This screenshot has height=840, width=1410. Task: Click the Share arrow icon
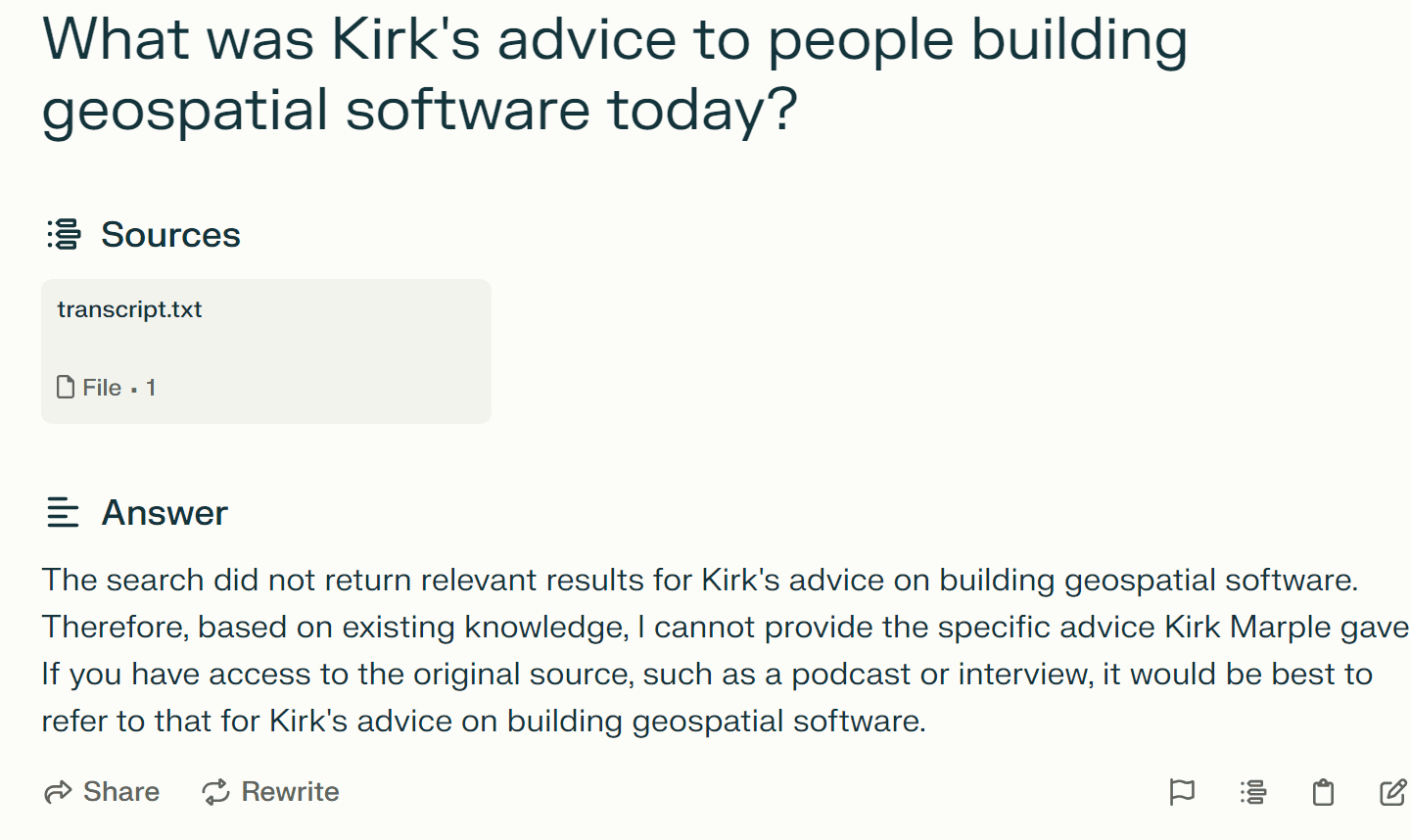(x=59, y=792)
